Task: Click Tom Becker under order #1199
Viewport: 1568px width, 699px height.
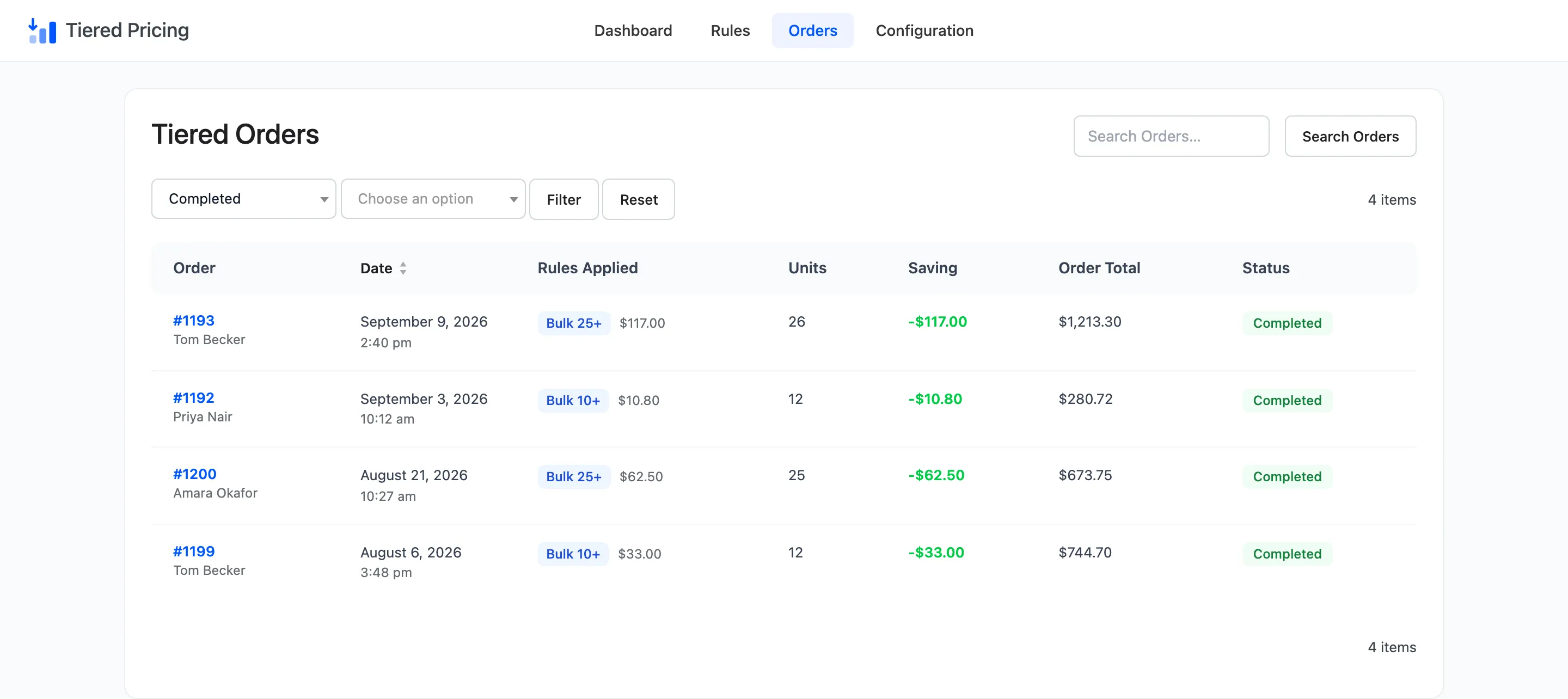Action: [x=210, y=570]
